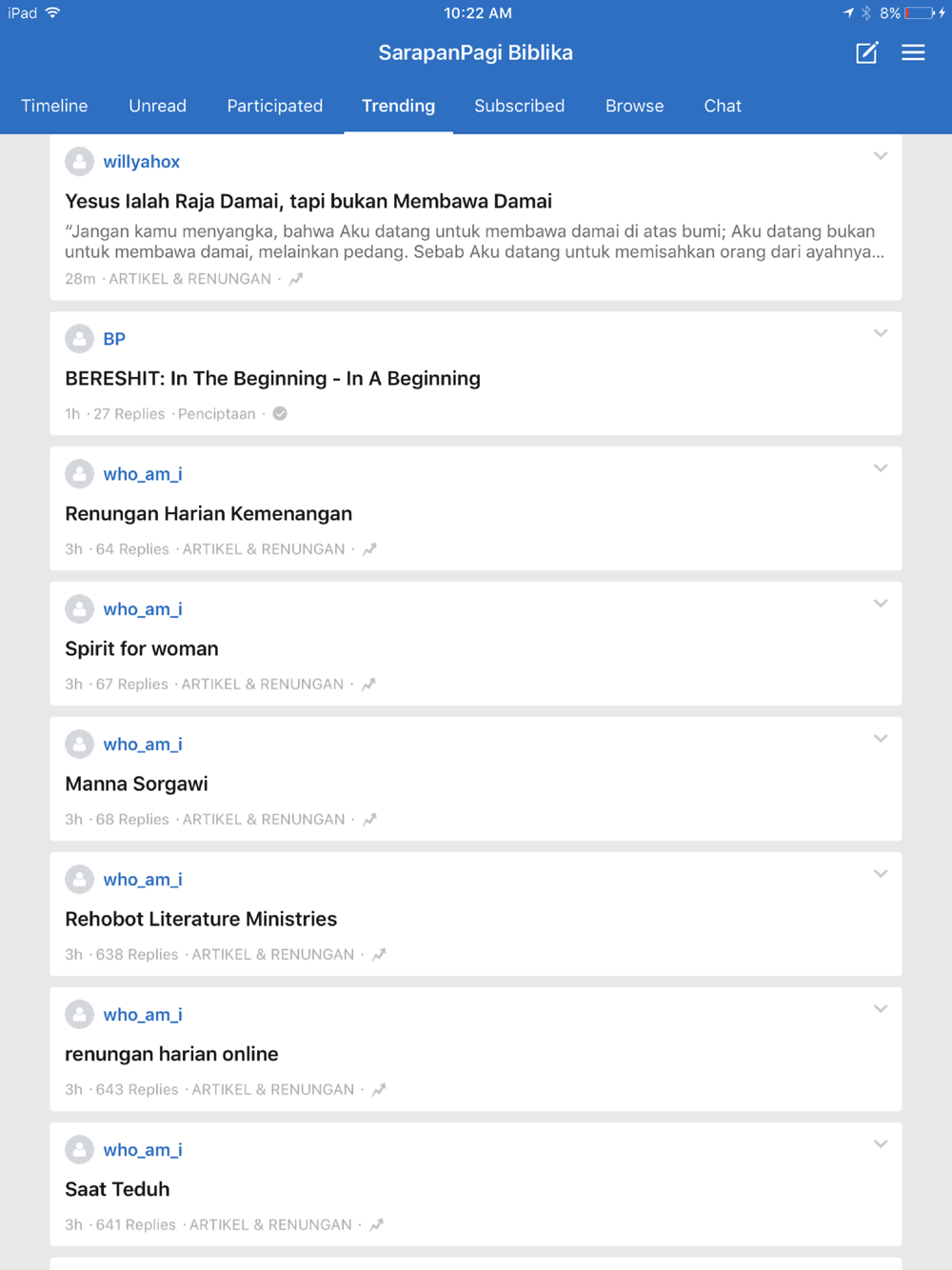Tap pin icon on Renungan Harian Kemenangan

coord(370,549)
